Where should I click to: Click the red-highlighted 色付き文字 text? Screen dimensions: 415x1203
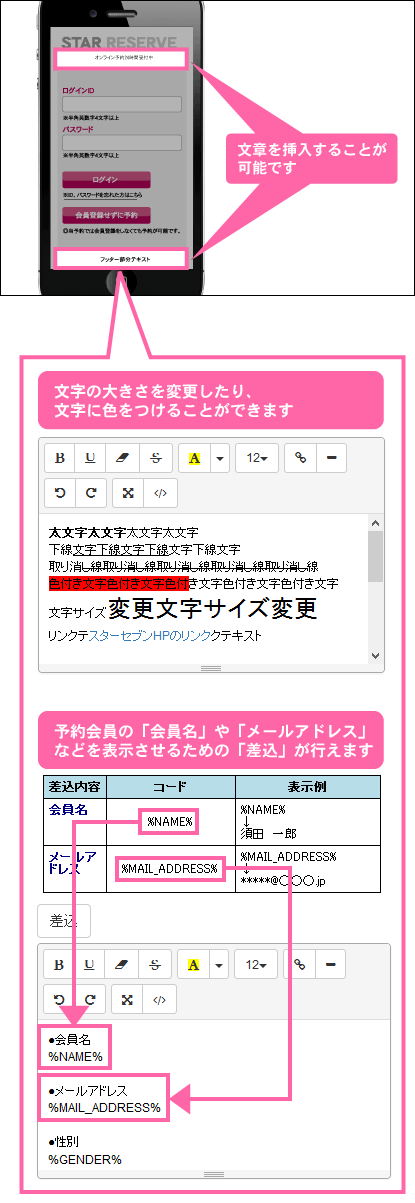(x=119, y=582)
